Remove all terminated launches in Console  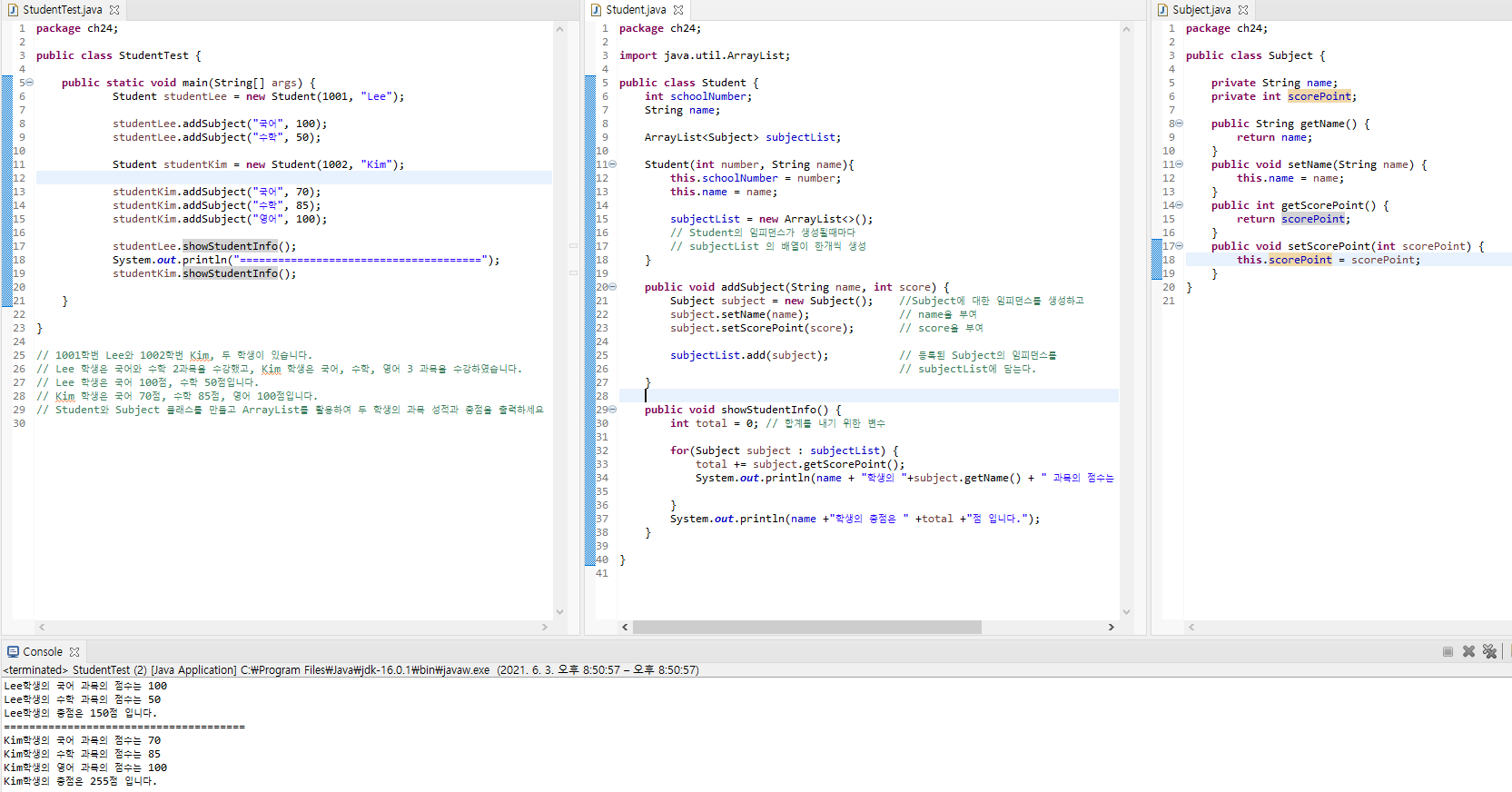coord(1489,652)
